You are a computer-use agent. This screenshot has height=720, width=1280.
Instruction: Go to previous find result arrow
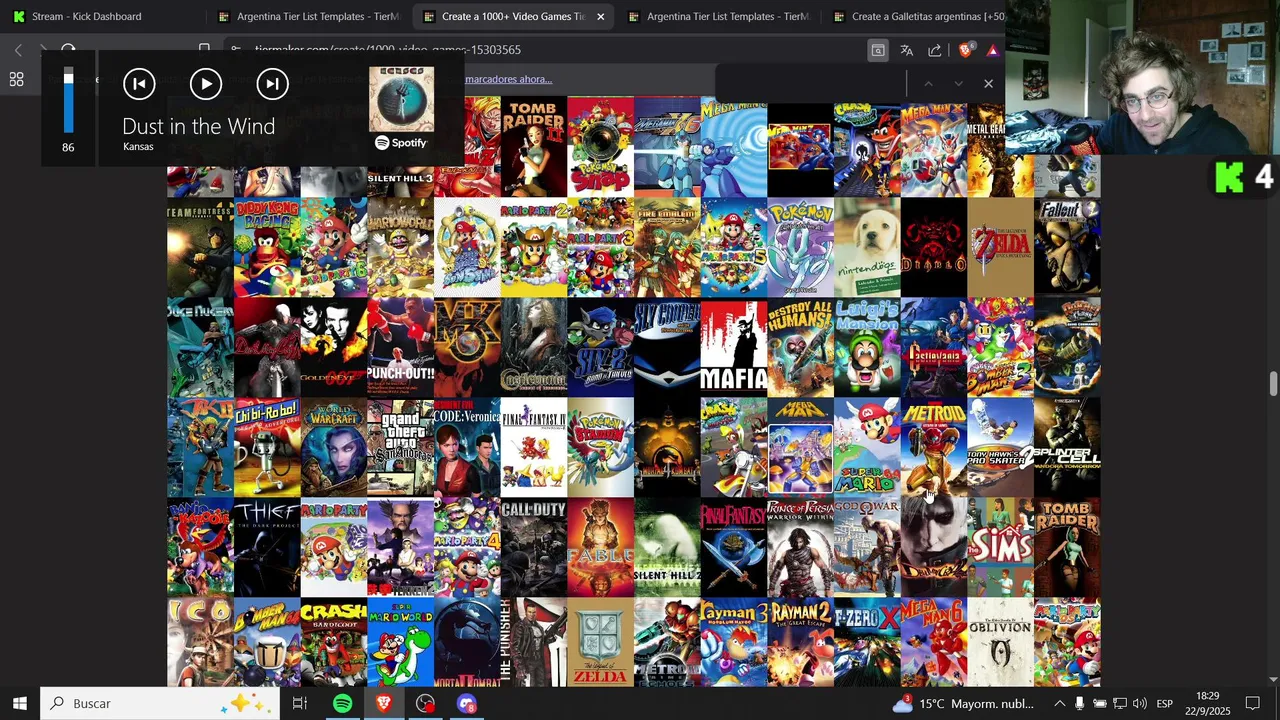point(928,84)
